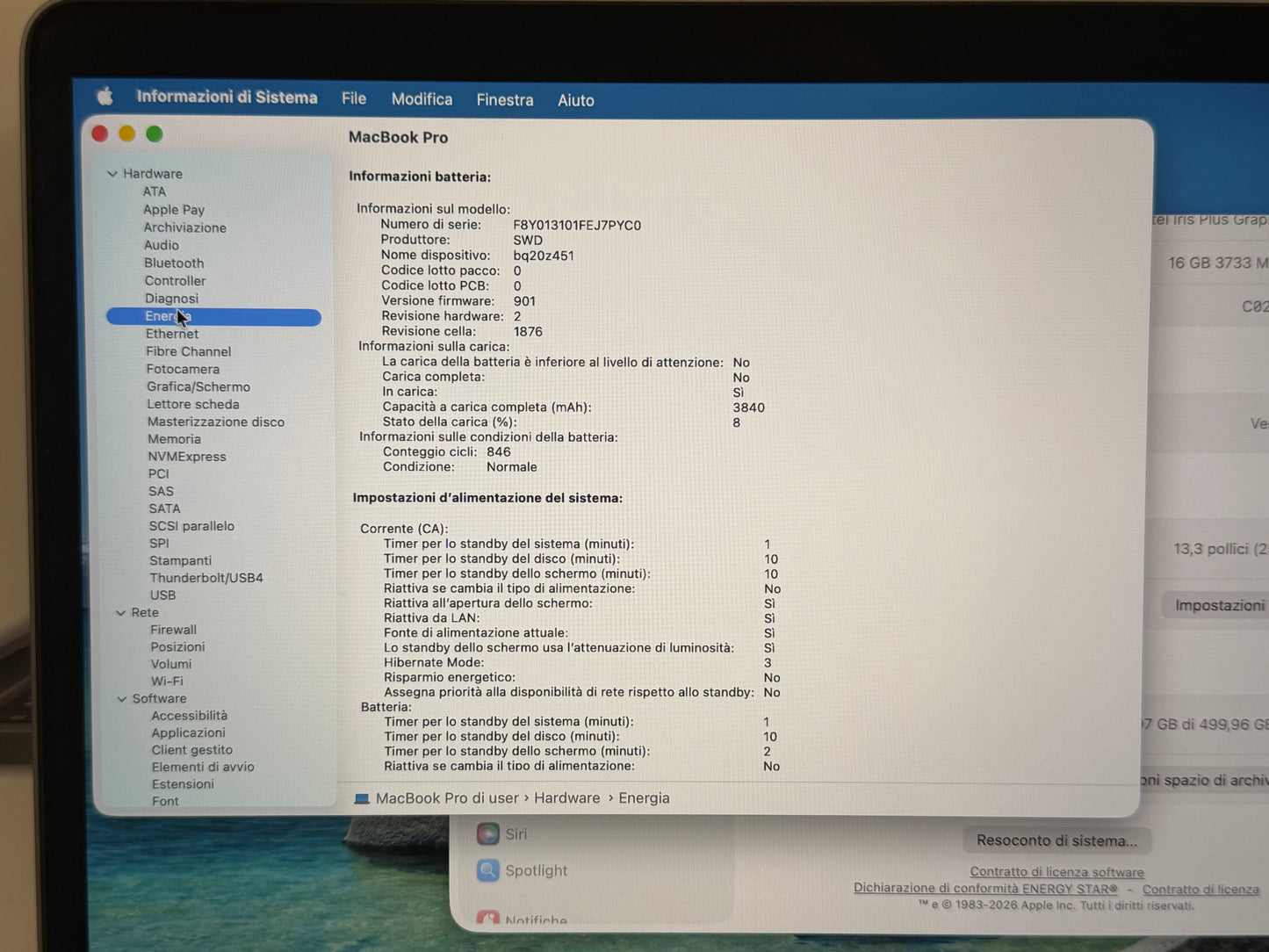Select Estensioni under Software

coord(183,784)
